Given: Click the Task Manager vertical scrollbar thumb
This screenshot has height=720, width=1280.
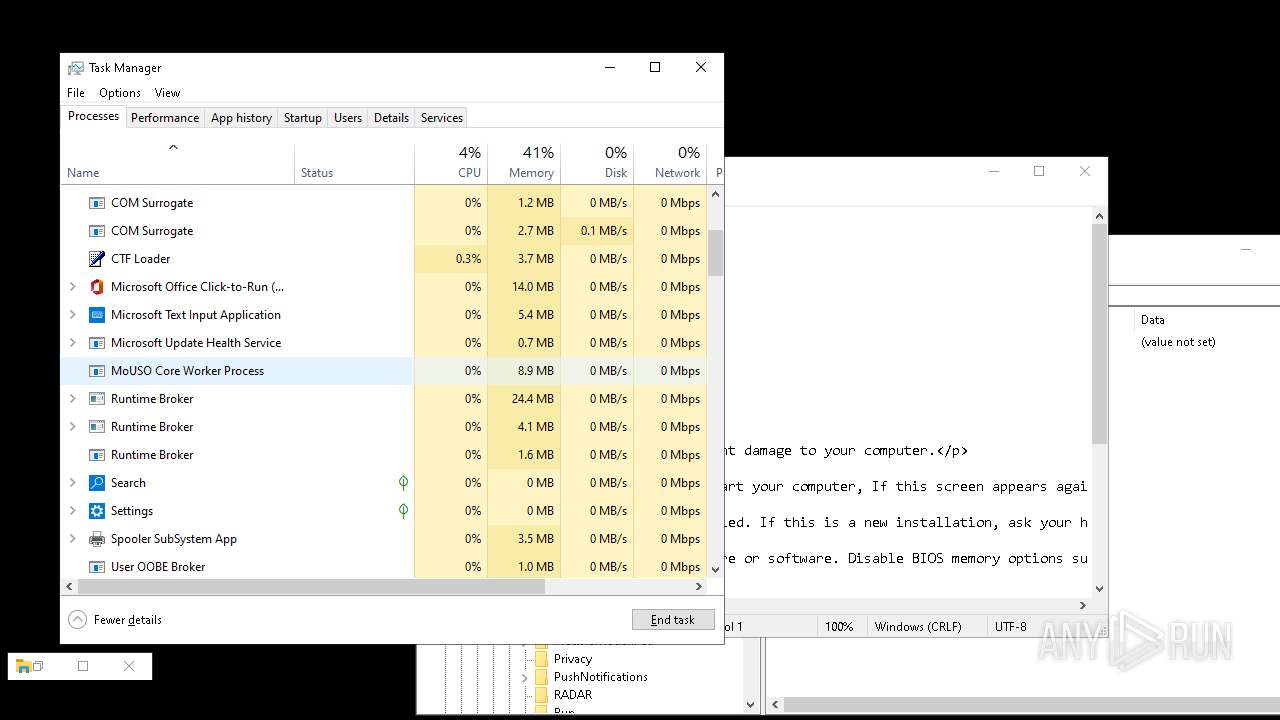Looking at the screenshot, I should 715,253.
